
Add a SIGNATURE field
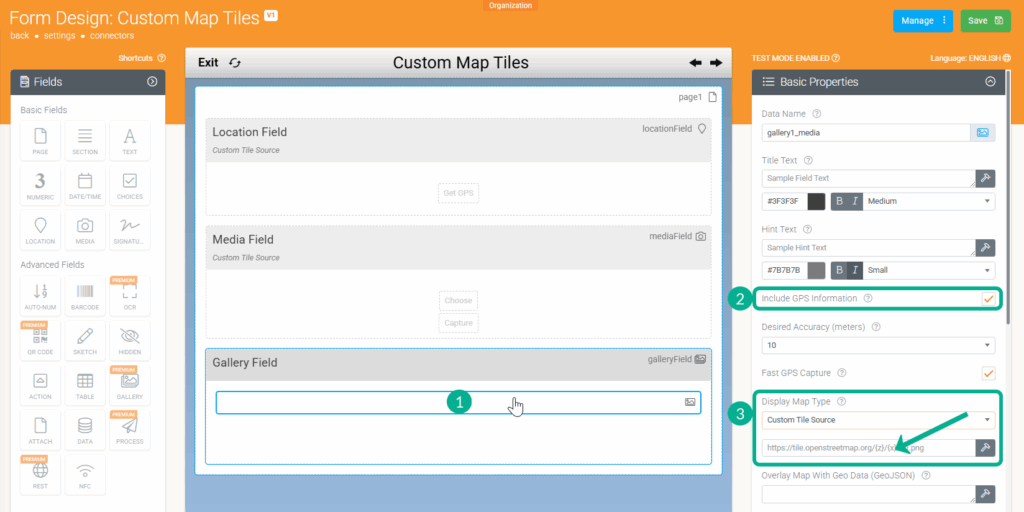pyautogui.click(x=130, y=230)
